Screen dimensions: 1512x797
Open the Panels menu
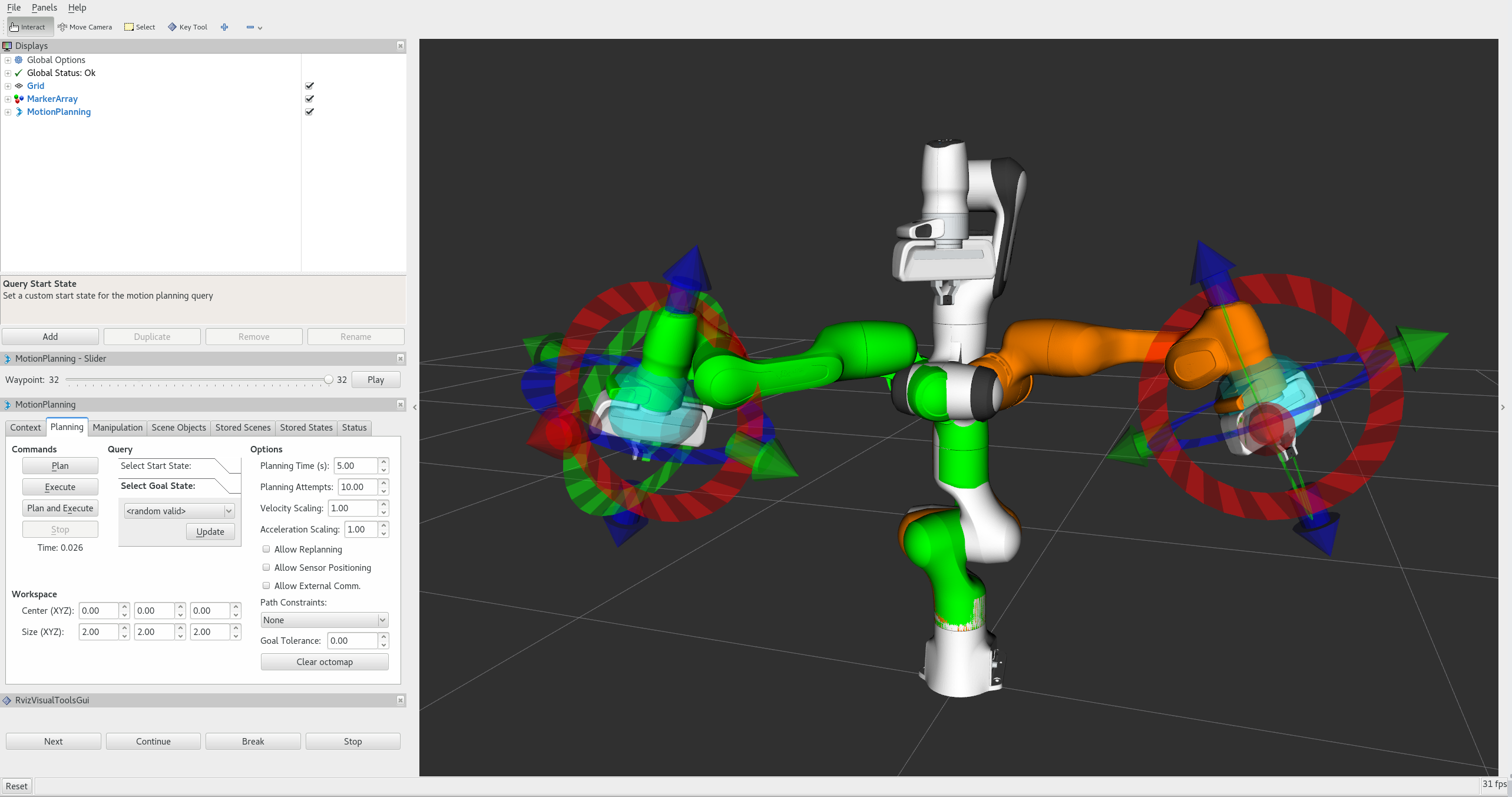44,8
